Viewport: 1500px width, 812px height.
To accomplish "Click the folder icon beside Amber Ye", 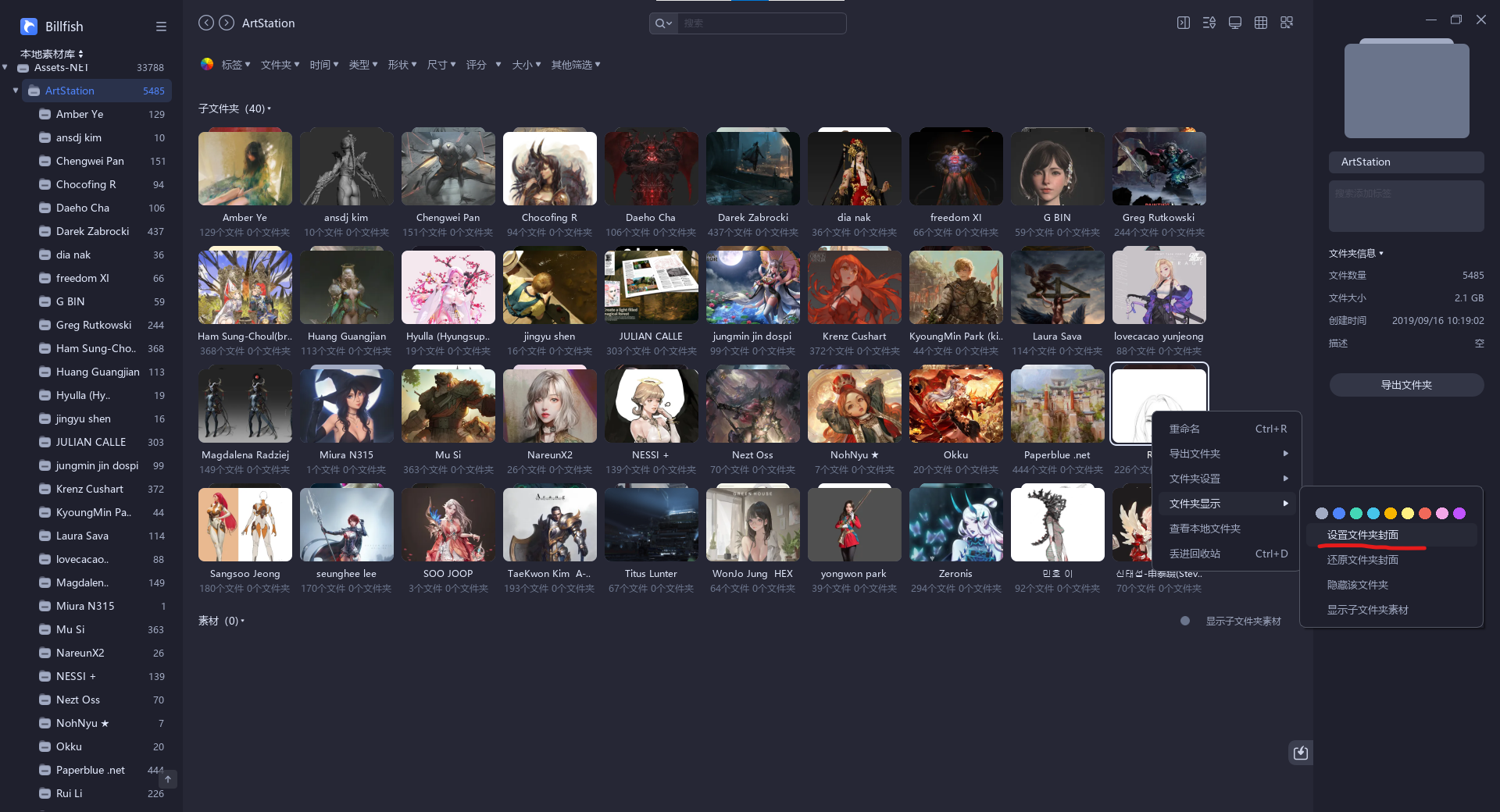I will pos(45,114).
